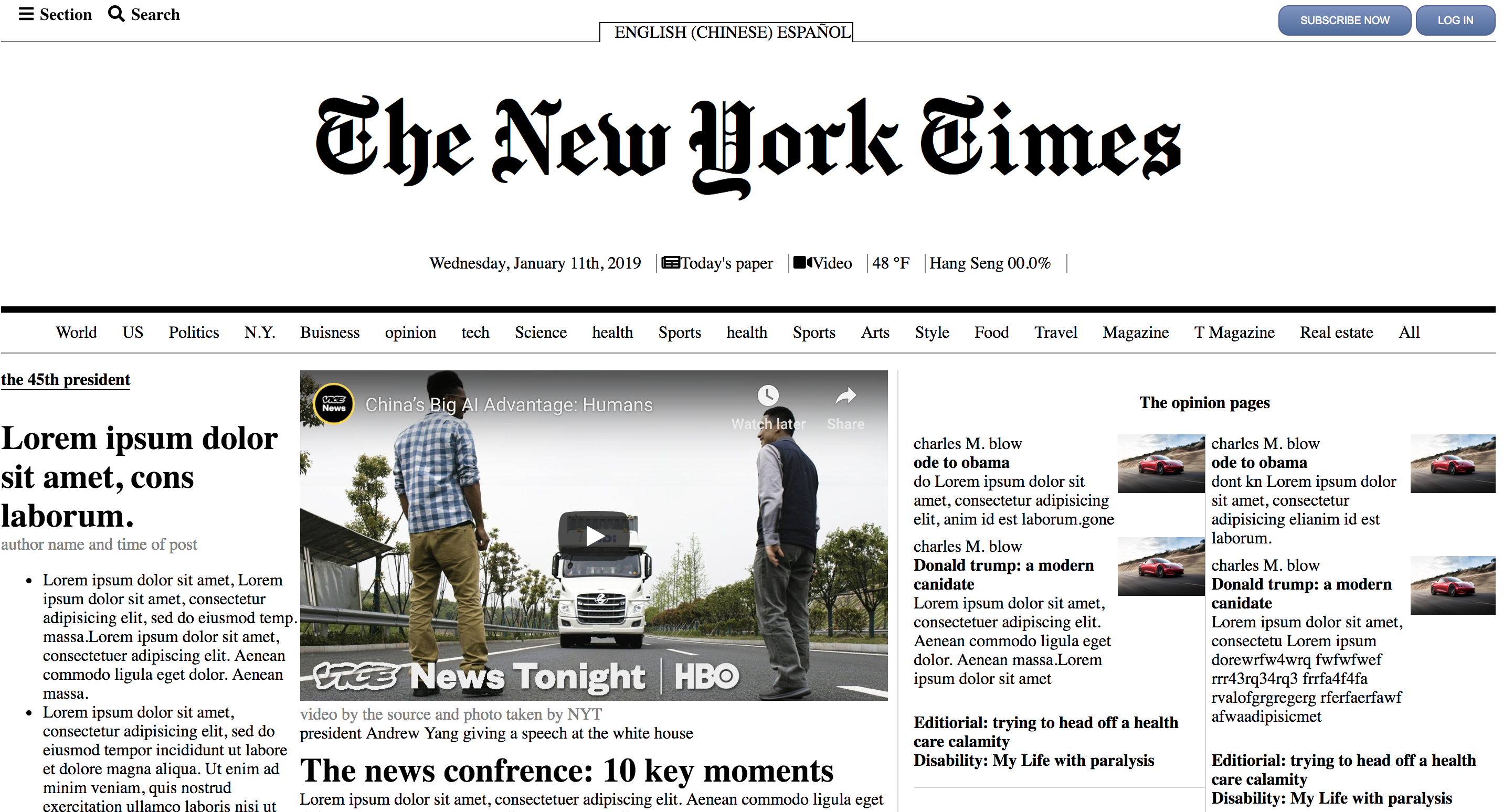The width and height of the screenshot is (1503, 812).
Task: Open the T Magazine section
Action: 1234,333
